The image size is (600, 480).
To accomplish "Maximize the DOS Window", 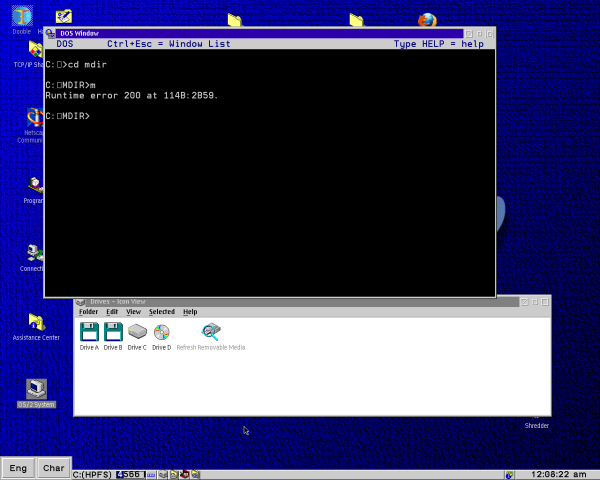I will (489, 34).
